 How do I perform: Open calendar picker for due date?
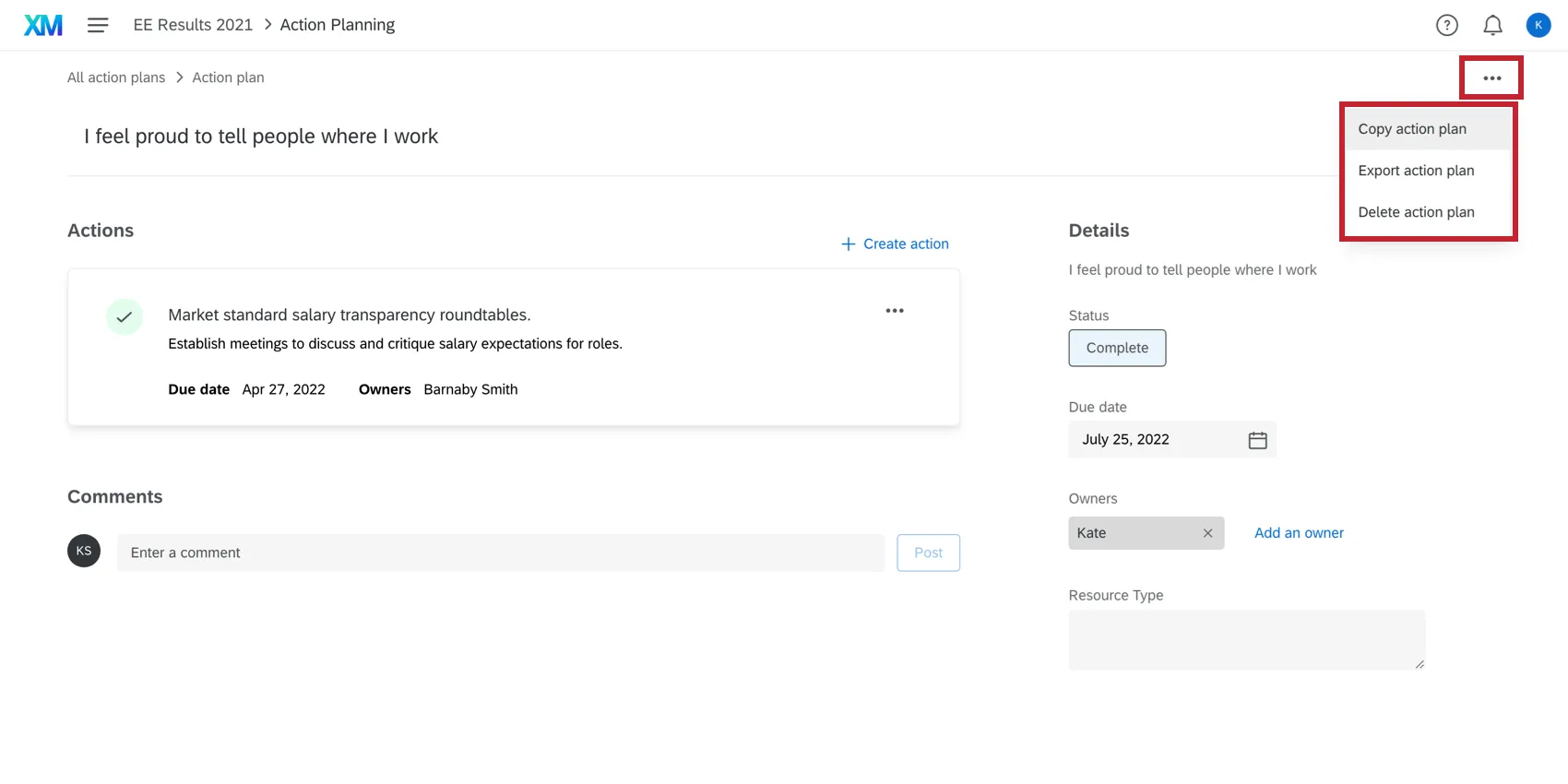1257,440
